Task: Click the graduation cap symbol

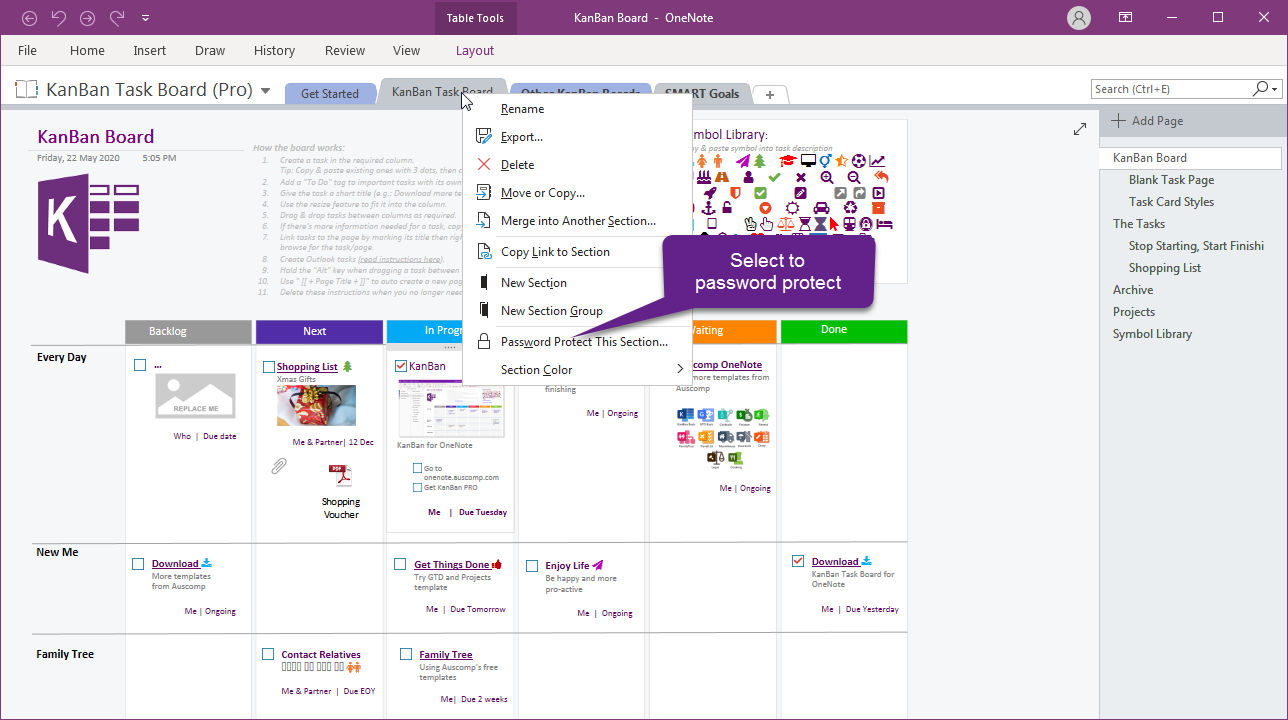Action: pyautogui.click(x=787, y=161)
